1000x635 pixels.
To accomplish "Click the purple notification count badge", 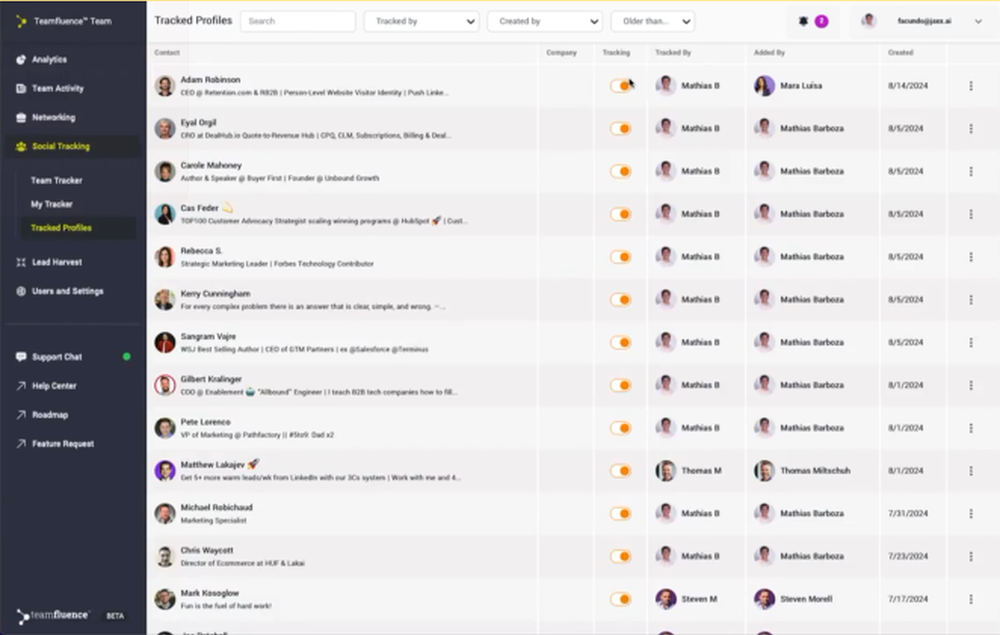I will coord(821,21).
